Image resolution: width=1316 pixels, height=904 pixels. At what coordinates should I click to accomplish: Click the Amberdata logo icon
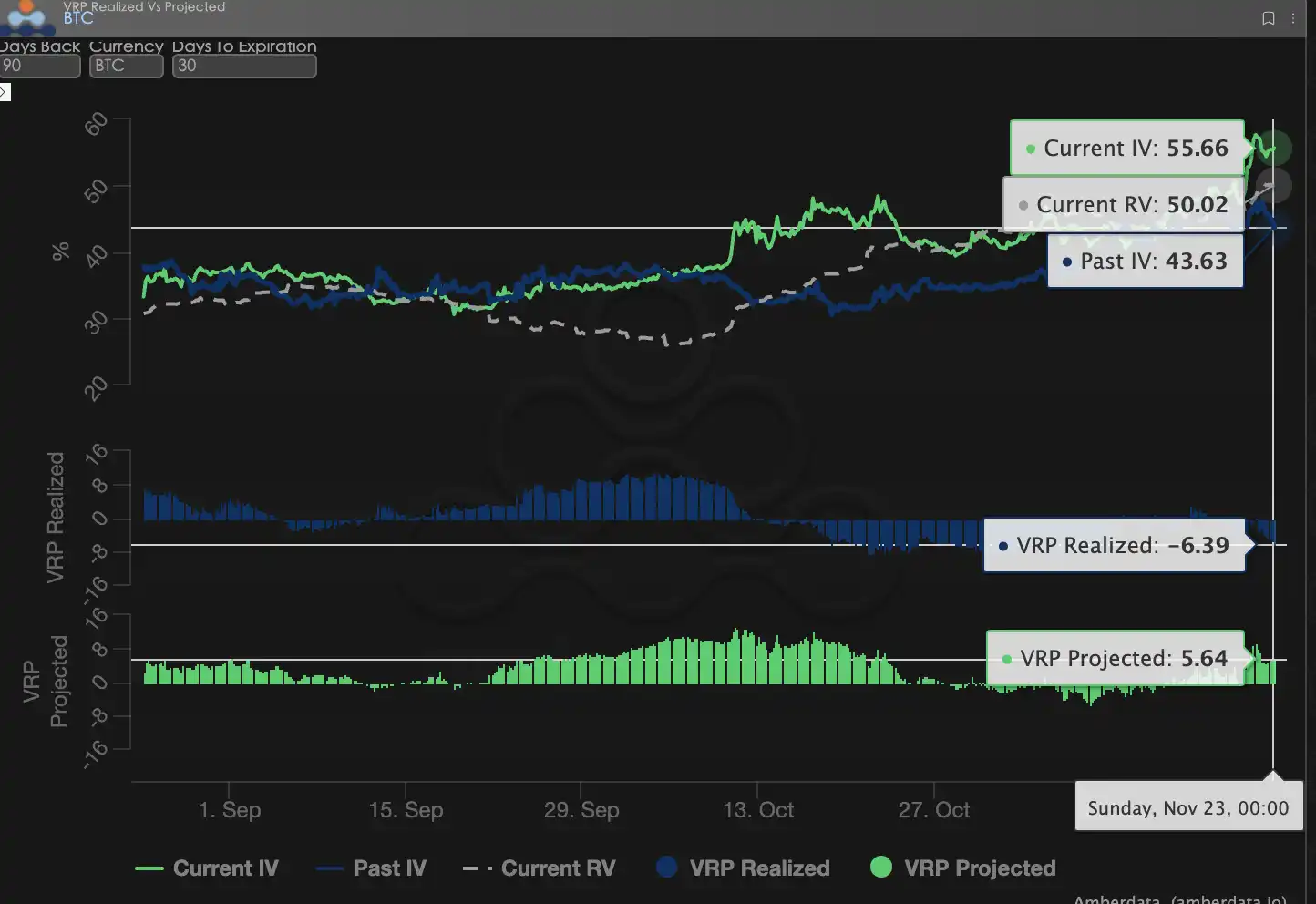(26, 15)
